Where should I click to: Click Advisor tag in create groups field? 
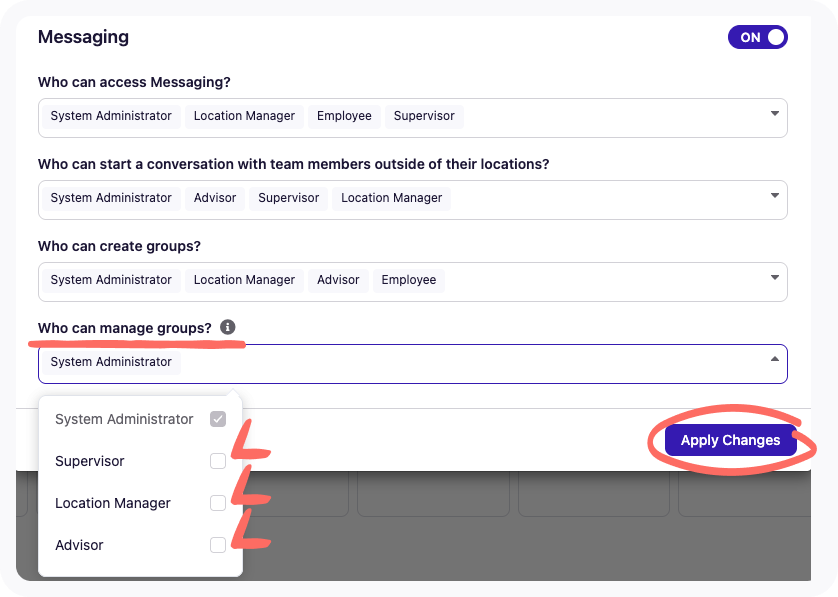click(x=338, y=280)
